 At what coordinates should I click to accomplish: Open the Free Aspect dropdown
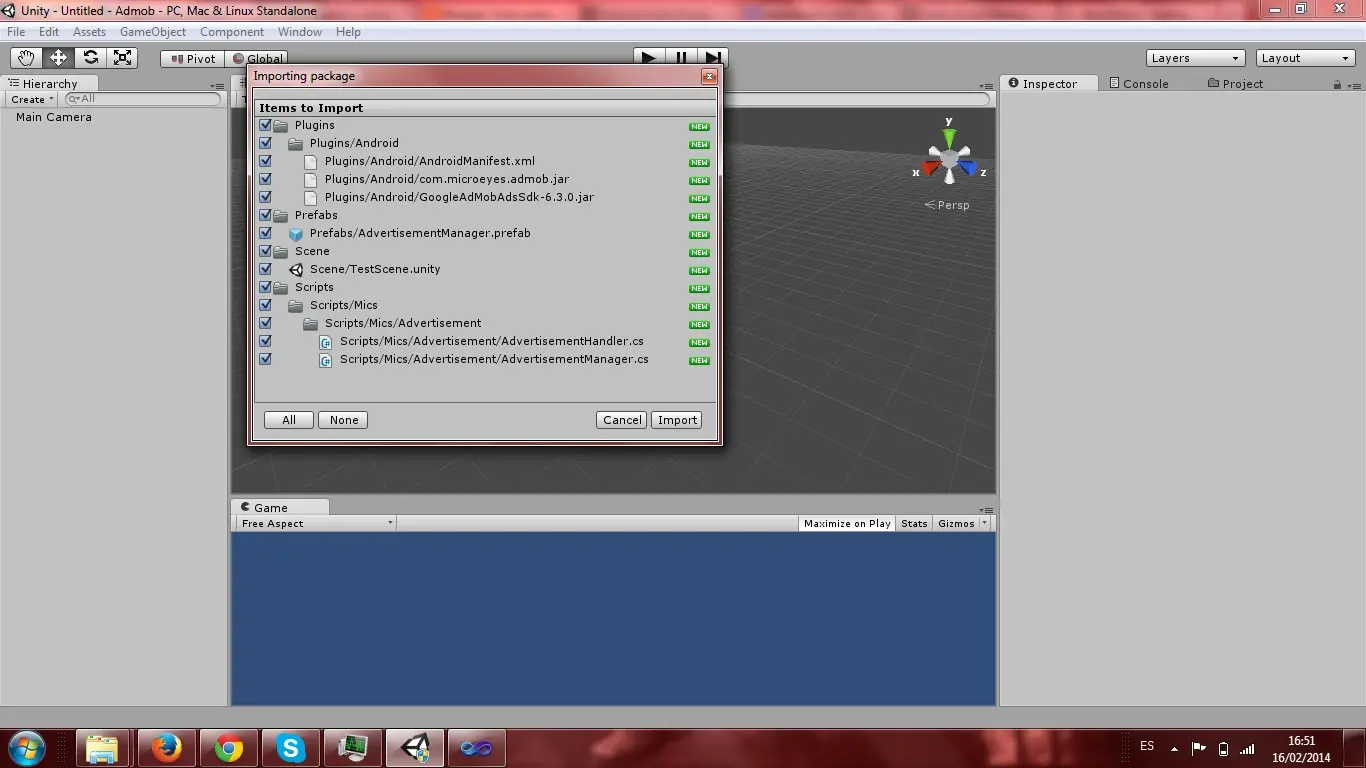click(x=316, y=523)
